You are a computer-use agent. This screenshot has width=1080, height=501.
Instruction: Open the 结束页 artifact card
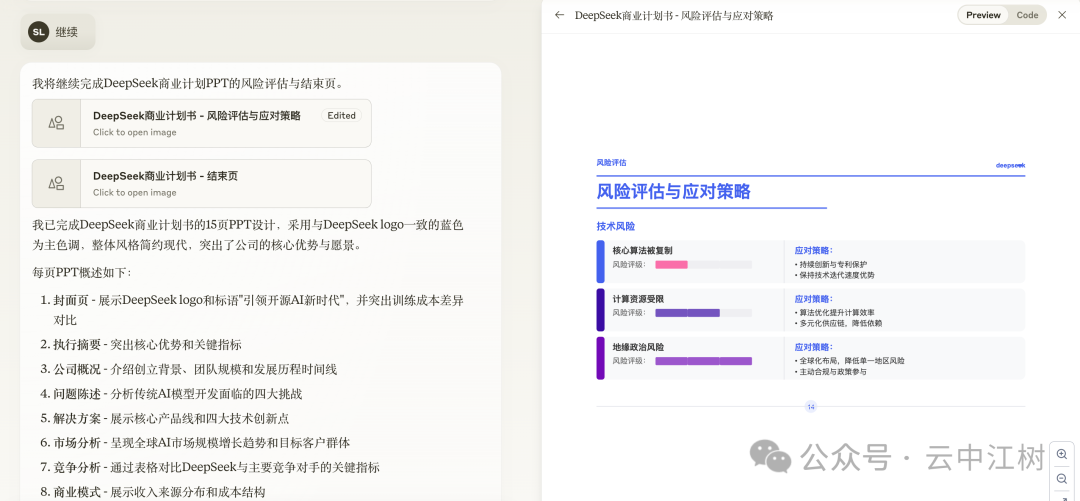(202, 183)
